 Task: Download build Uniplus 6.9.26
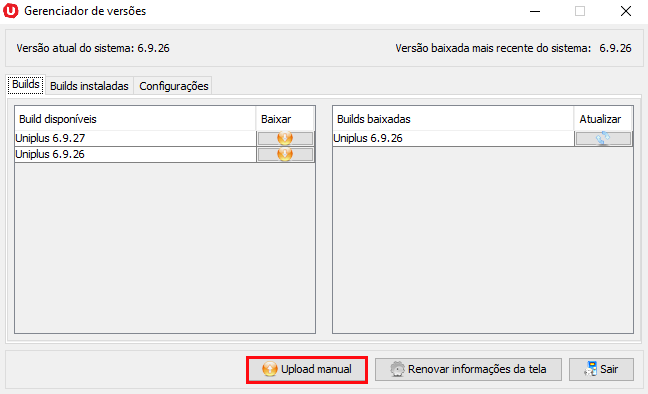(285, 154)
